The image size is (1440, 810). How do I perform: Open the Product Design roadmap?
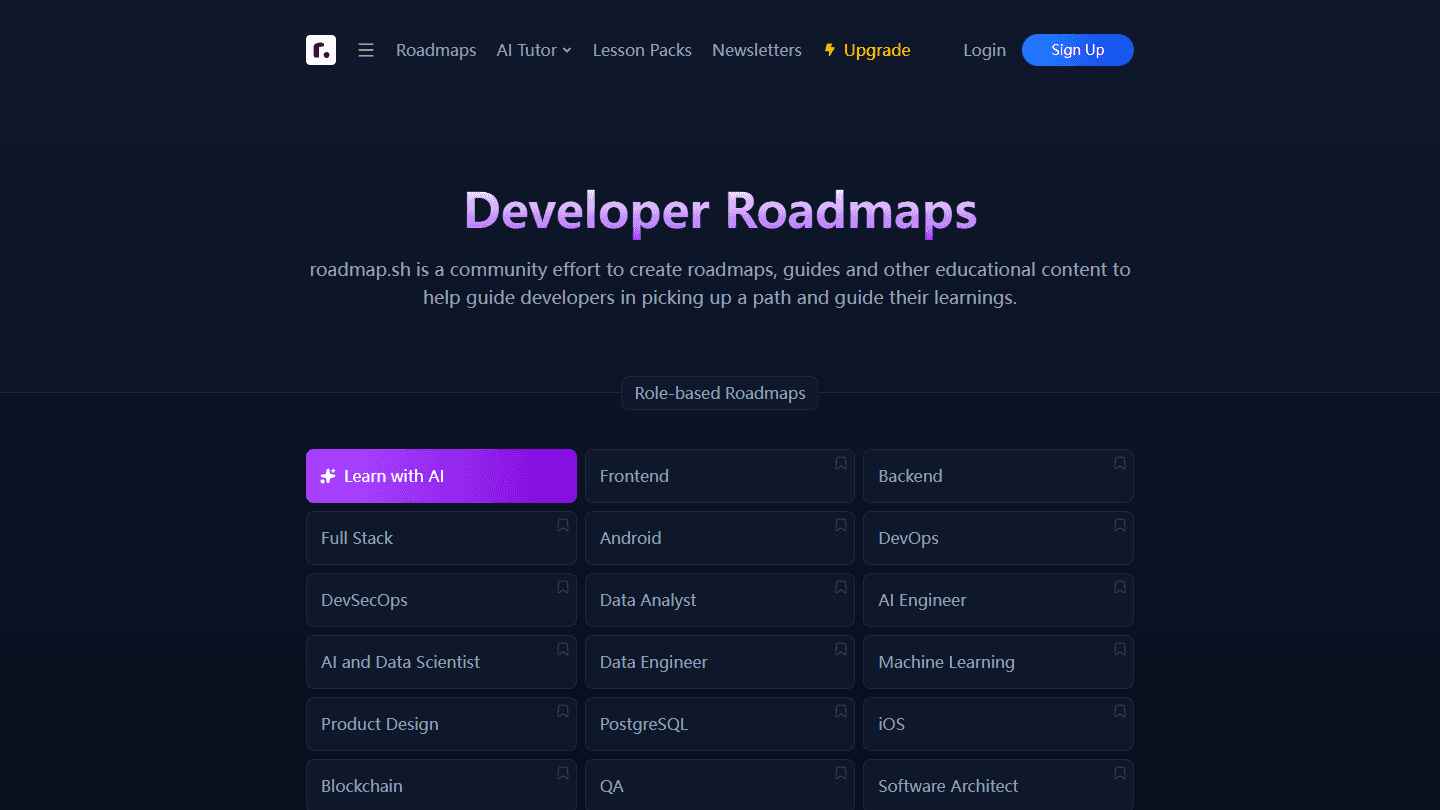pos(441,724)
